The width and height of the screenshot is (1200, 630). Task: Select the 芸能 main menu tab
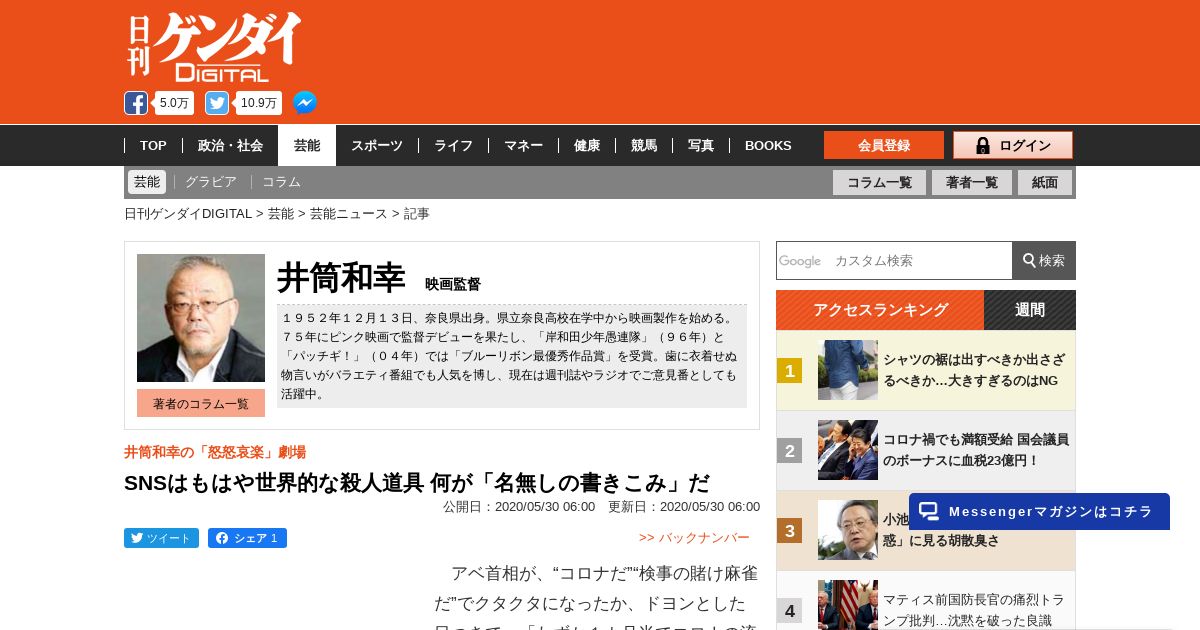[x=307, y=145]
